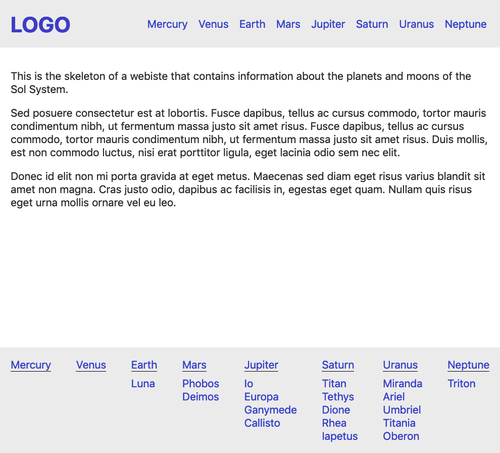This screenshot has width=500, height=453.
Task: Open the Europa moon link
Action: coord(261,397)
